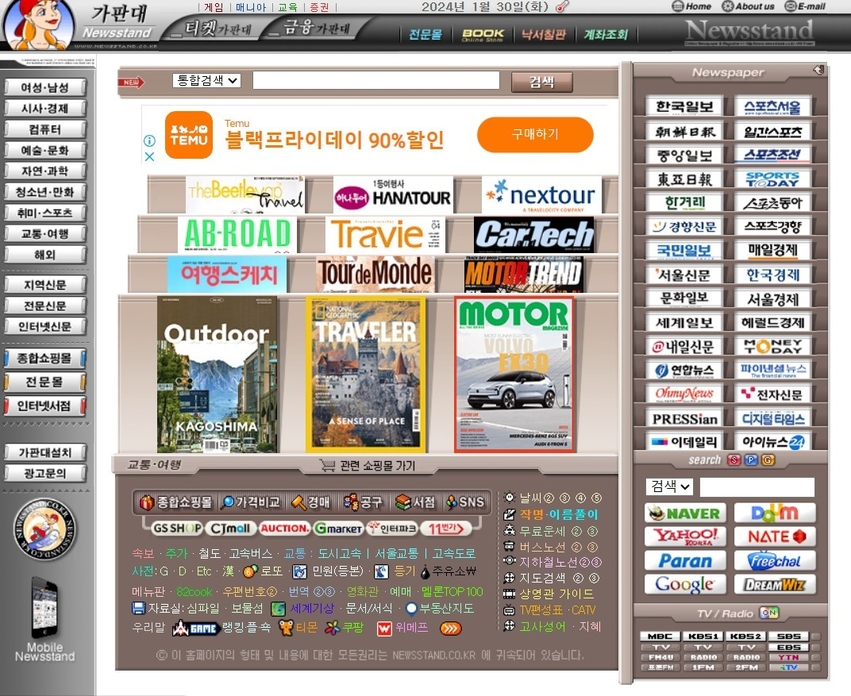Close the Temu advertisement with X
This screenshot has width=851, height=696.
149,156
